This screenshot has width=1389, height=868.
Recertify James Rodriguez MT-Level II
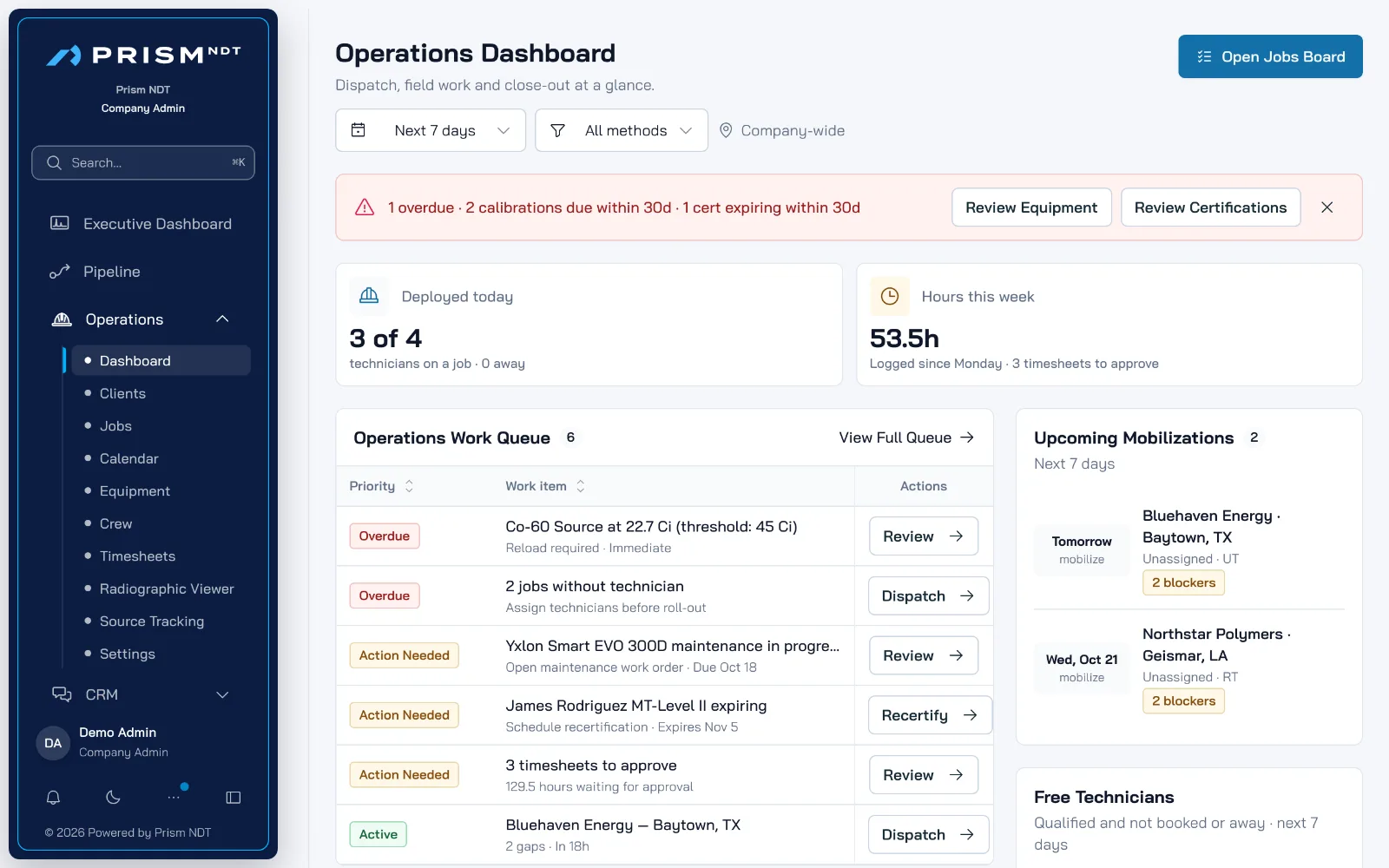tap(930, 715)
